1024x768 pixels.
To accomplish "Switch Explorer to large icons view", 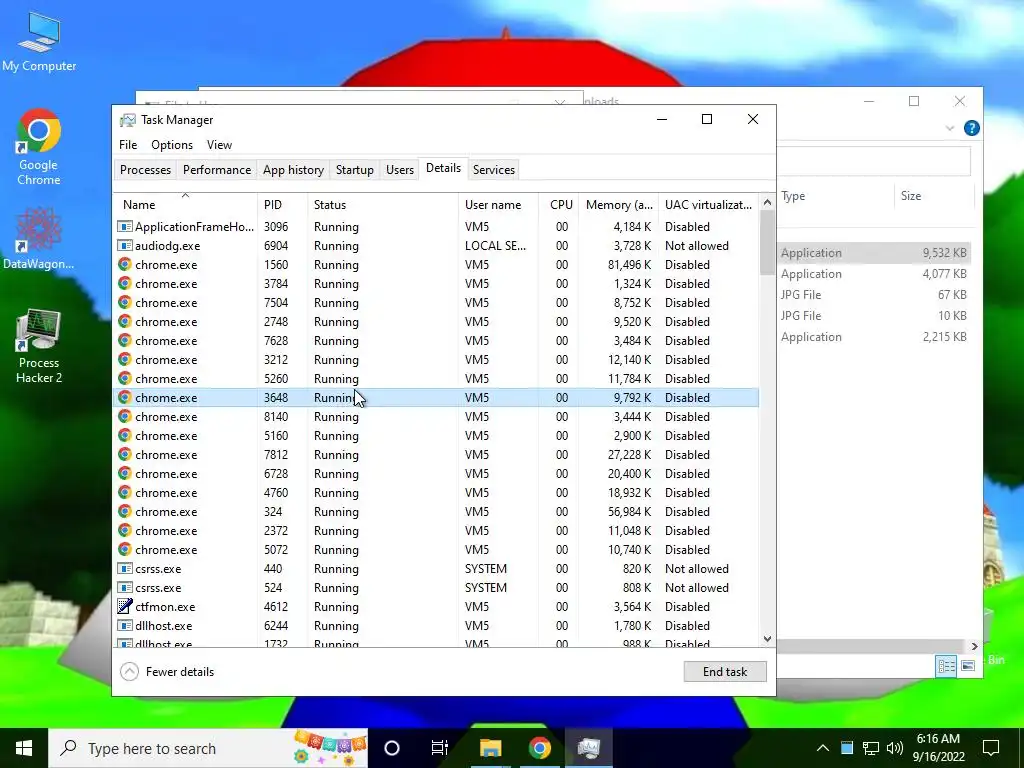I will (x=968, y=665).
